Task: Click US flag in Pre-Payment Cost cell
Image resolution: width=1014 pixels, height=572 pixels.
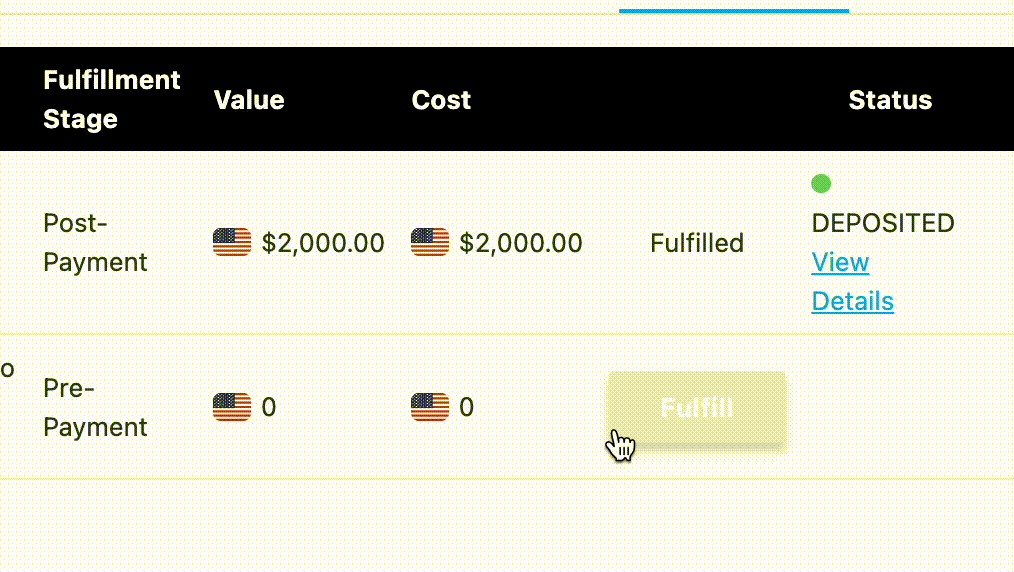Action: coord(430,407)
